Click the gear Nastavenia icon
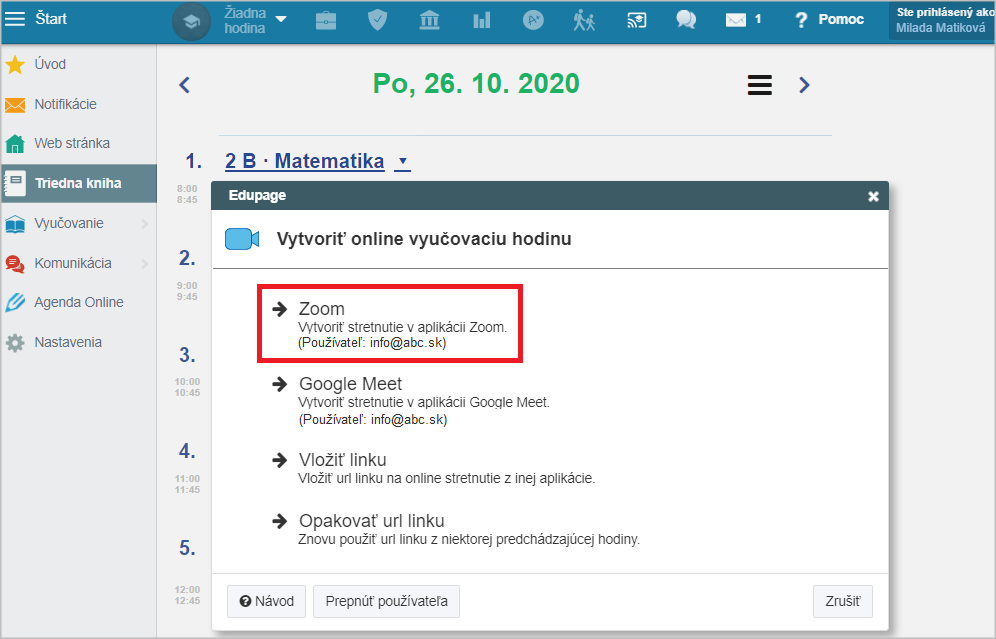This screenshot has width=996, height=639. click(x=15, y=343)
